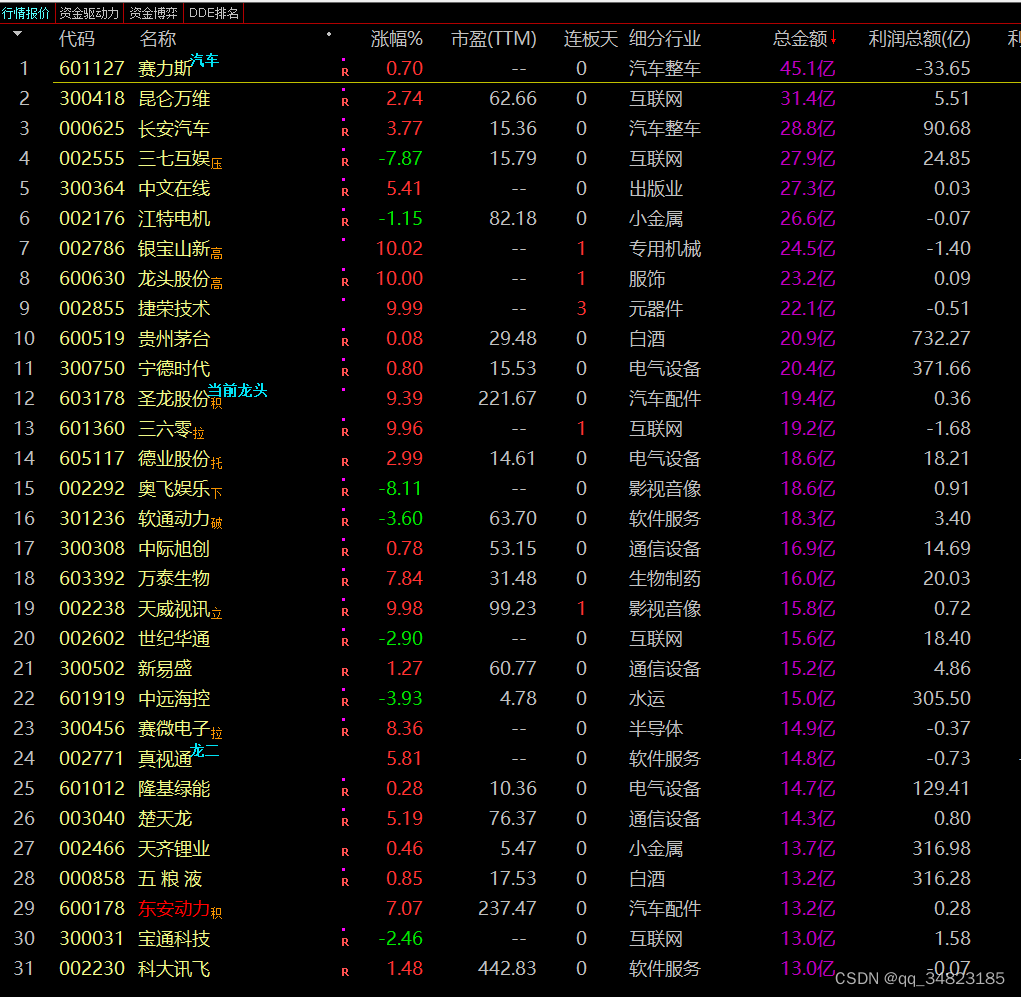
Task: Click the R icon in 万泰生物 row
Action: pyautogui.click(x=345, y=582)
